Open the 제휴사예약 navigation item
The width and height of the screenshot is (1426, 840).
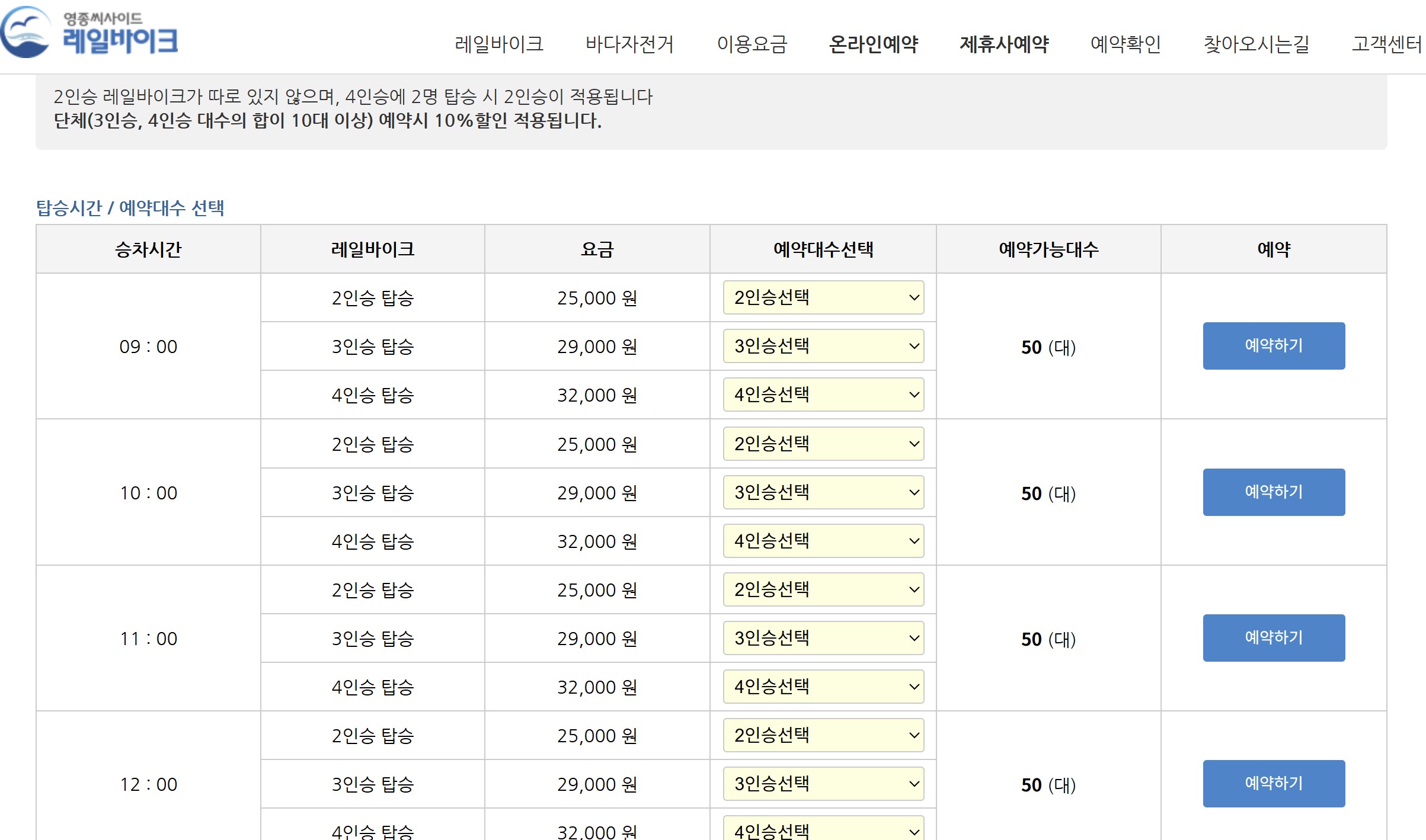[1004, 44]
